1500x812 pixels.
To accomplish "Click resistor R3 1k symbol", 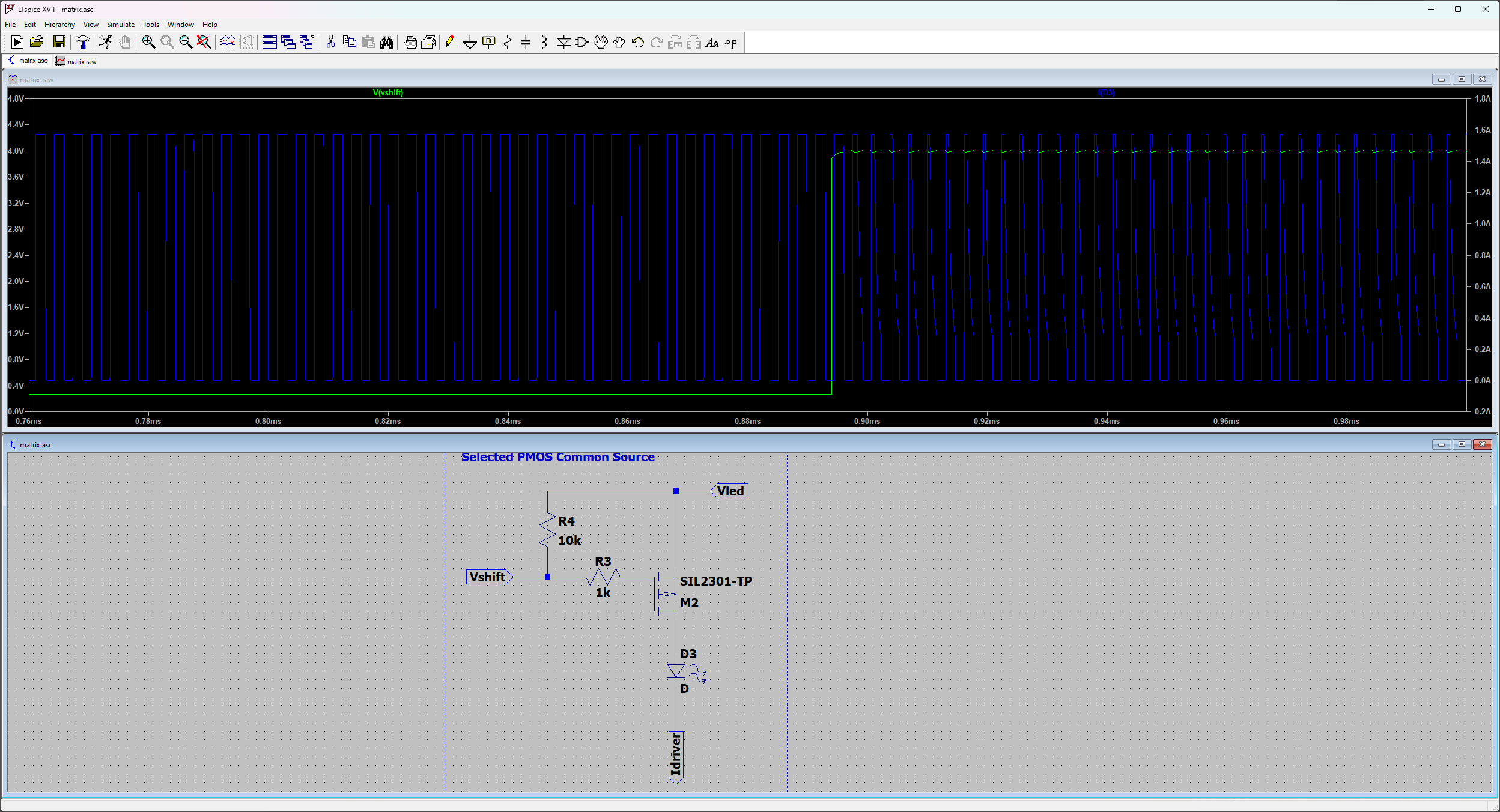I will click(603, 577).
